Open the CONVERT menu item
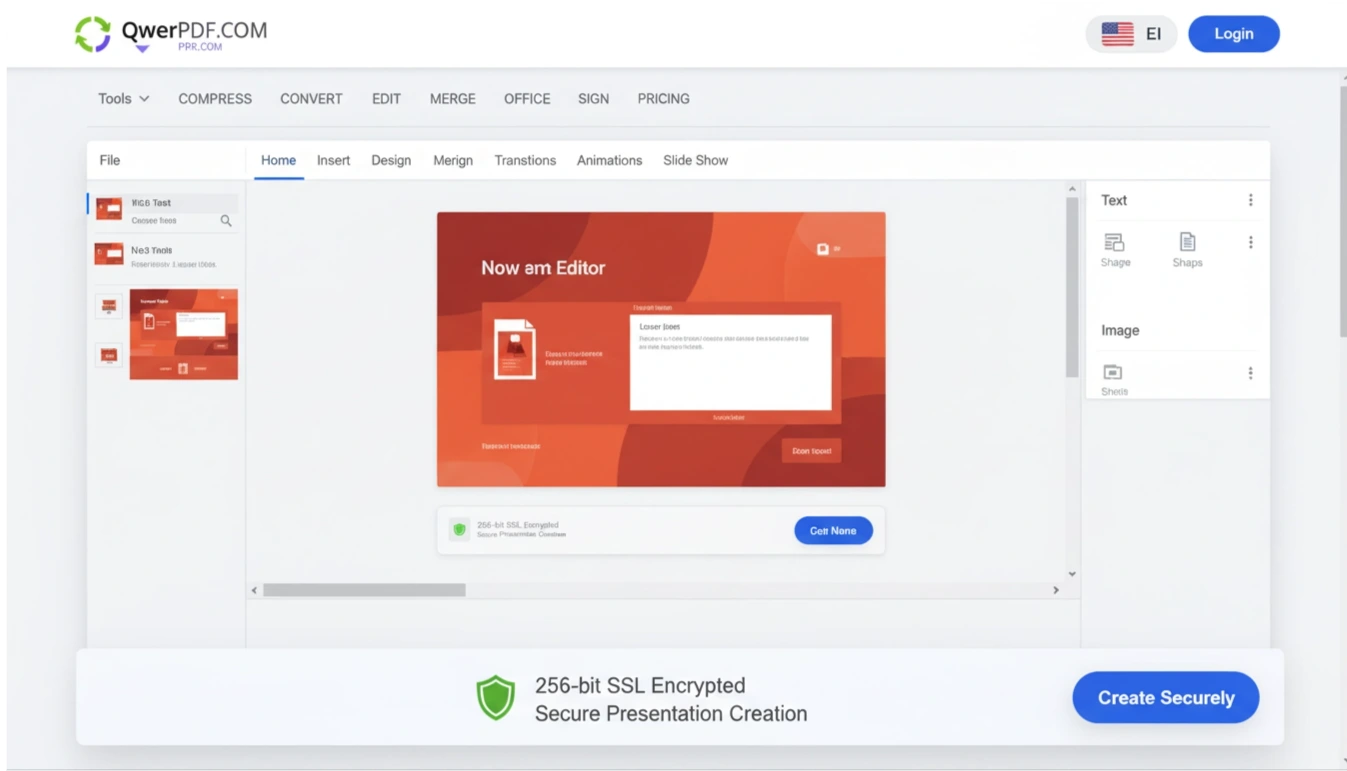The height and width of the screenshot is (771, 1347). (311, 99)
